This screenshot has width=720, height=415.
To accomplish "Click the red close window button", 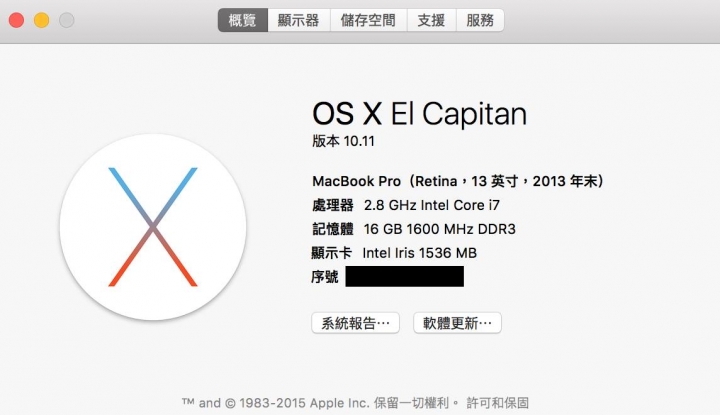I will tap(17, 20).
